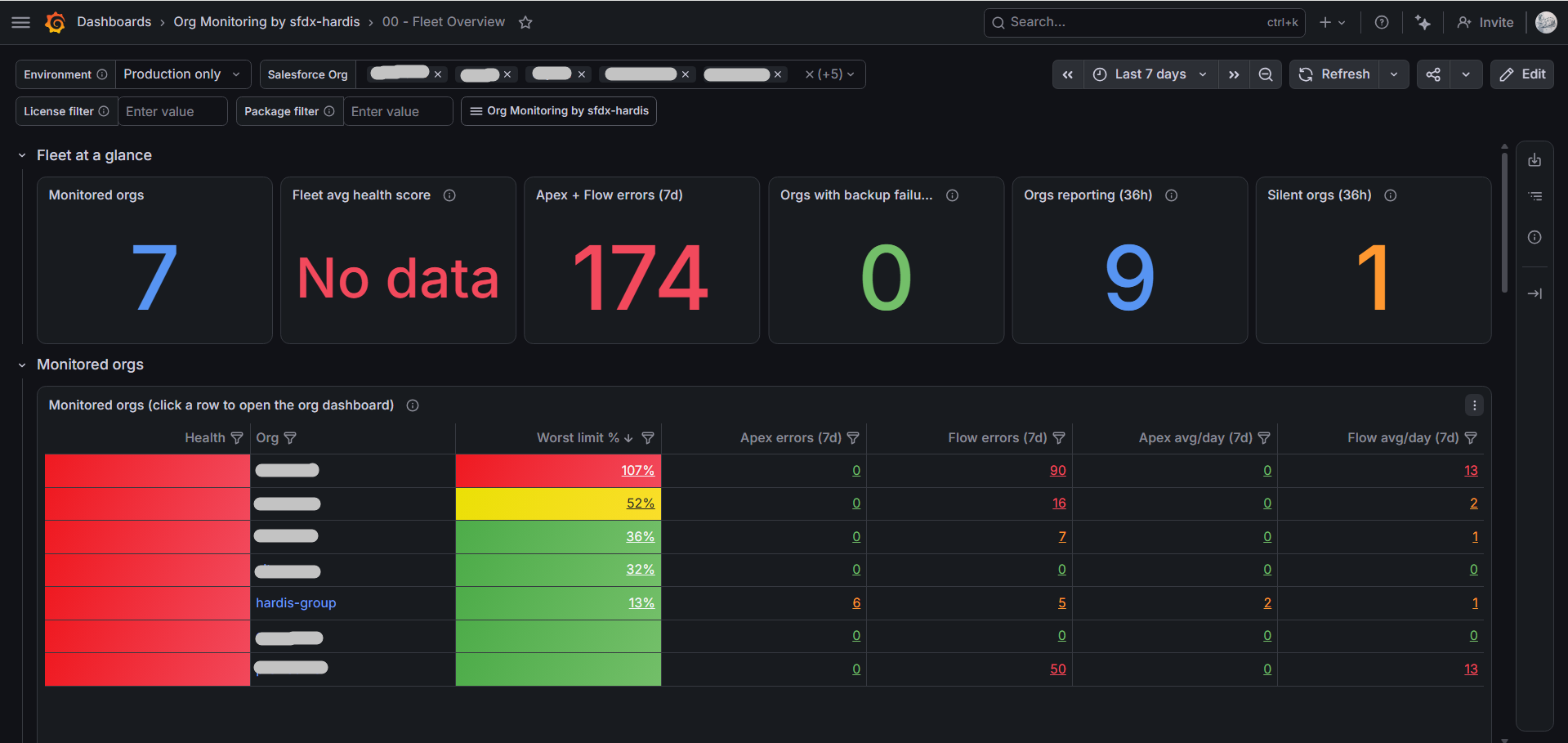This screenshot has width=1568, height=743.
Task: Click the Edit dashboard button
Action: click(1522, 74)
